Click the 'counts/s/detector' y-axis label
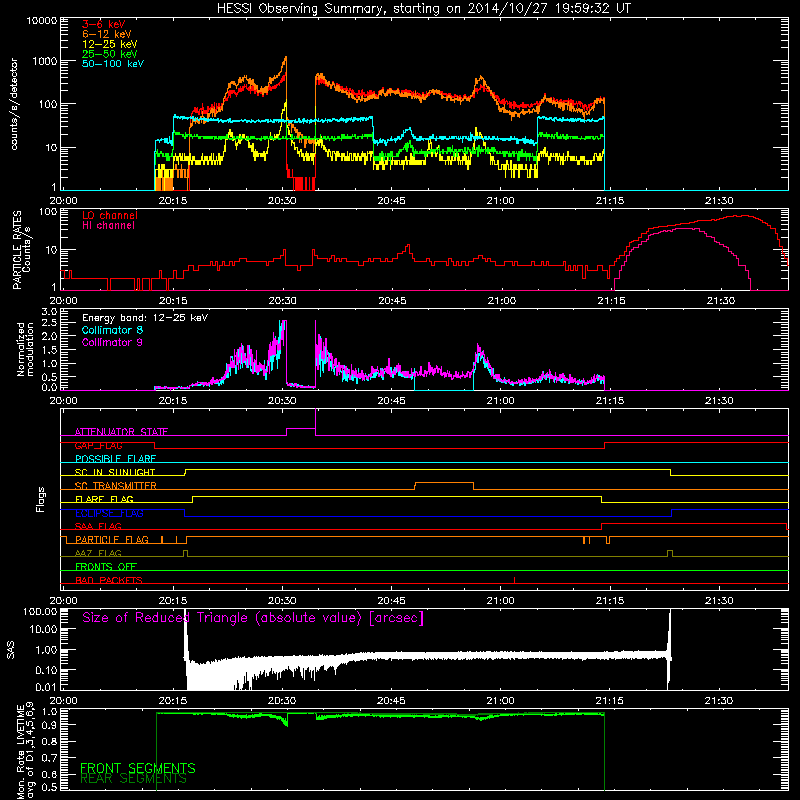 tap(14, 104)
